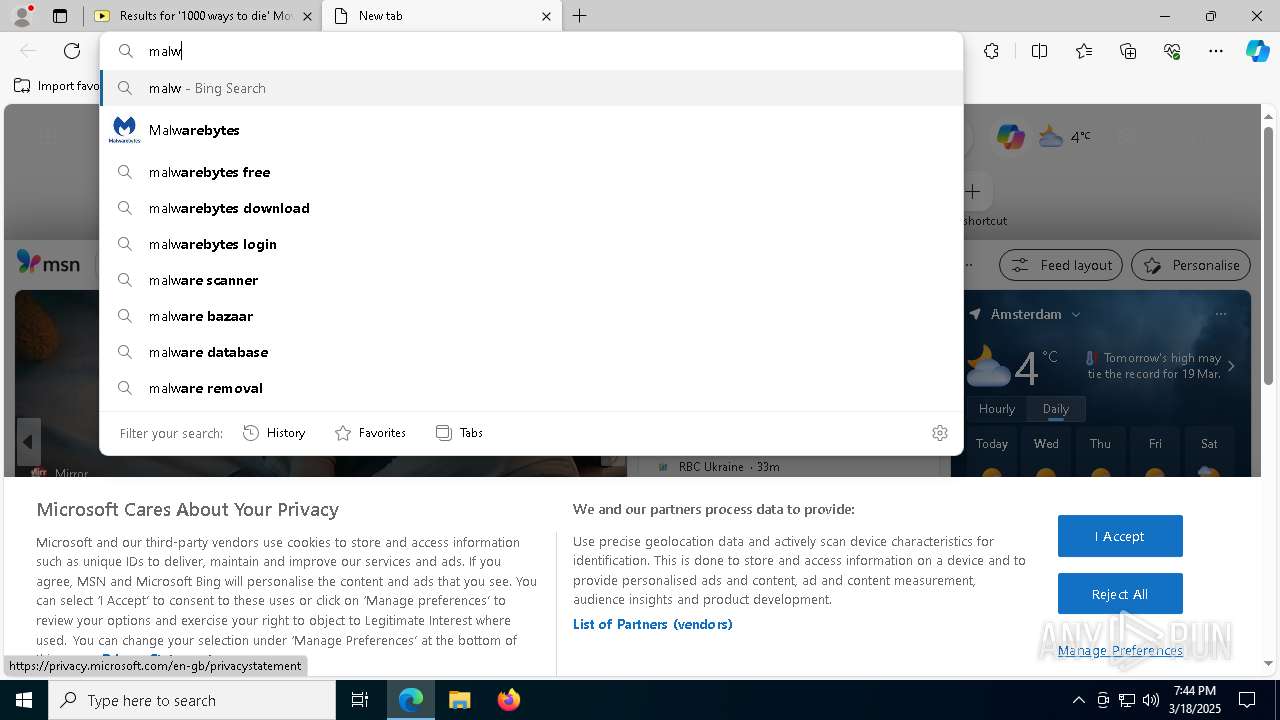
Task: Launch Firefox from taskbar
Action: coord(508,700)
